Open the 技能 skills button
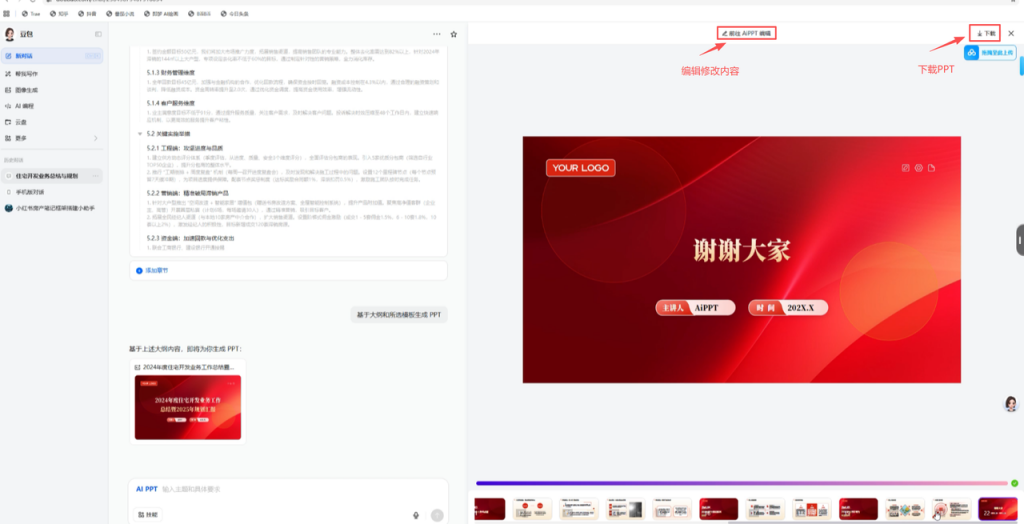 click(x=148, y=515)
